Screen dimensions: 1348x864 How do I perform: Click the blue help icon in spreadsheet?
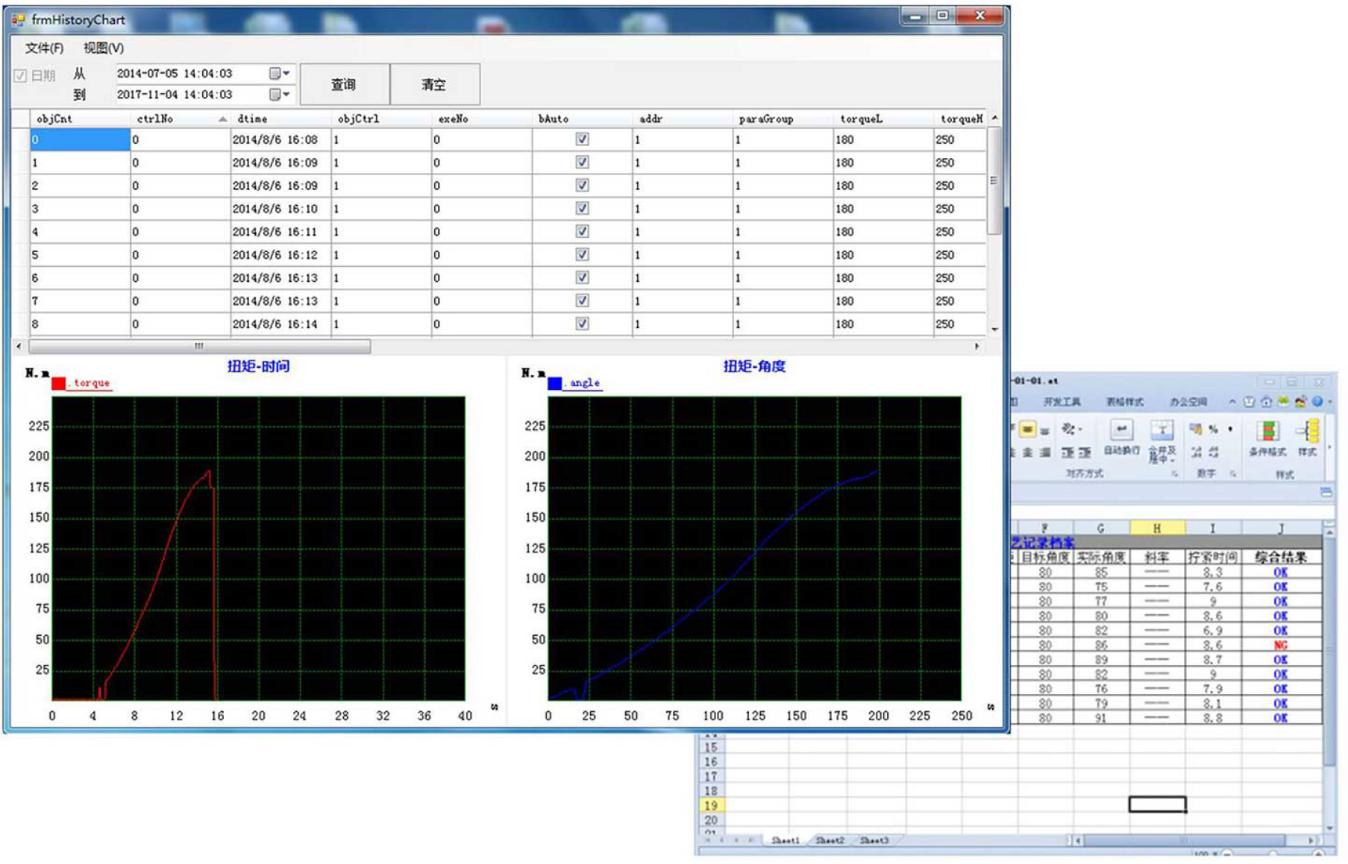pos(1317,402)
